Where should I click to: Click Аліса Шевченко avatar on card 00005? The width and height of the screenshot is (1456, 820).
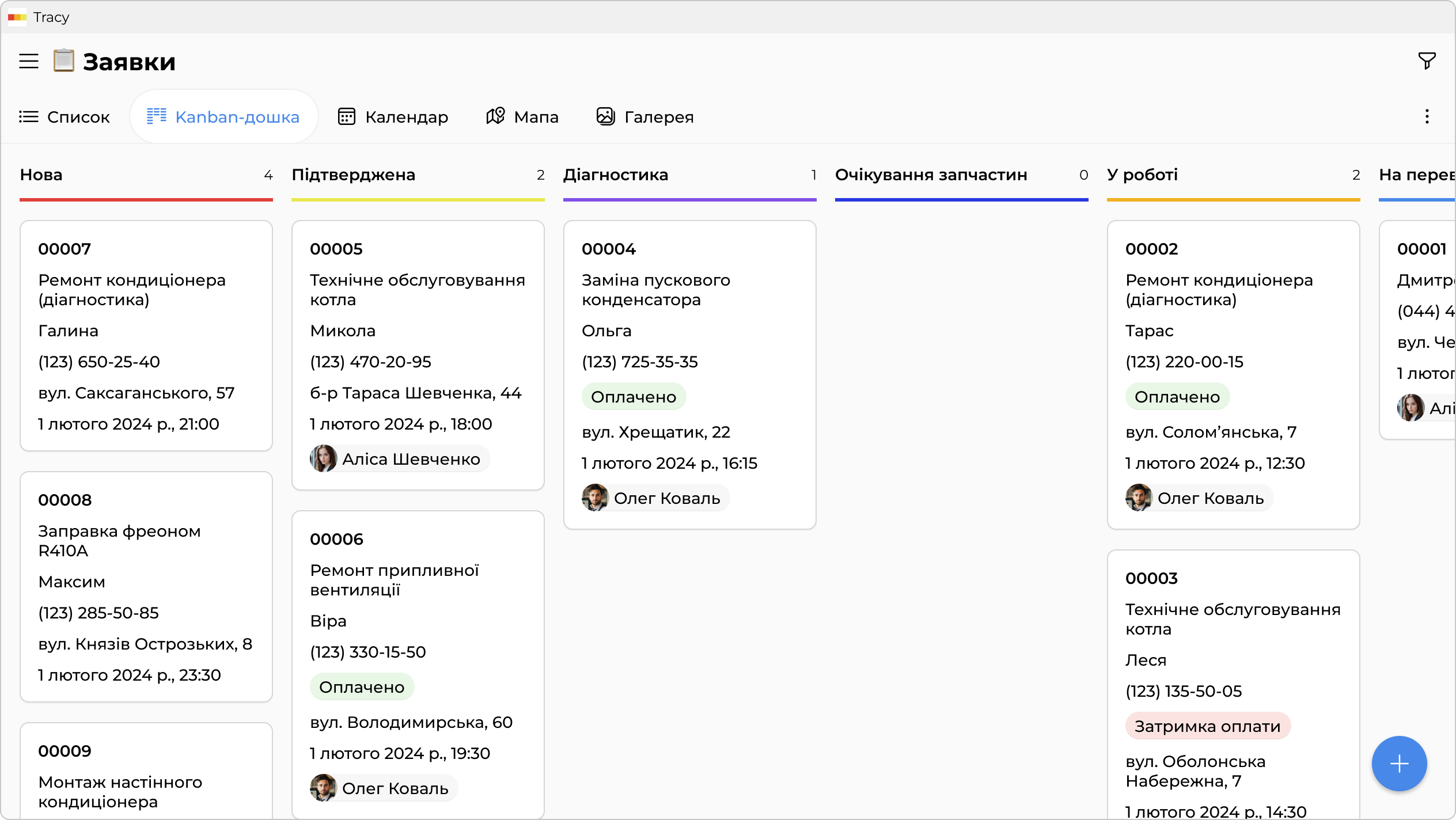(x=324, y=459)
